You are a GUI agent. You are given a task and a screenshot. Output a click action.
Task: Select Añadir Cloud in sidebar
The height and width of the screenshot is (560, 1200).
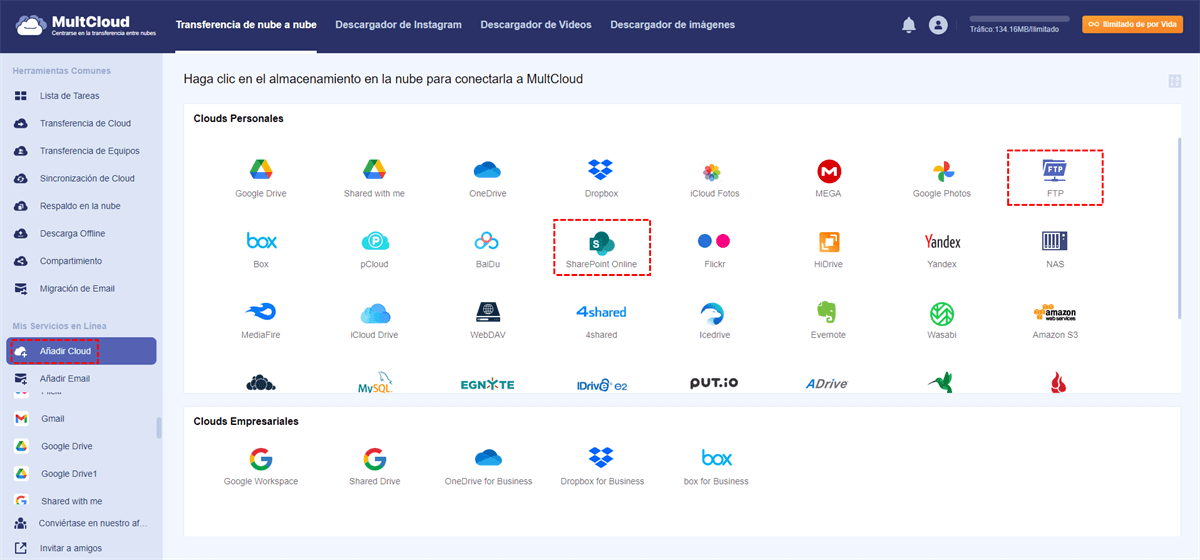[x=81, y=351]
